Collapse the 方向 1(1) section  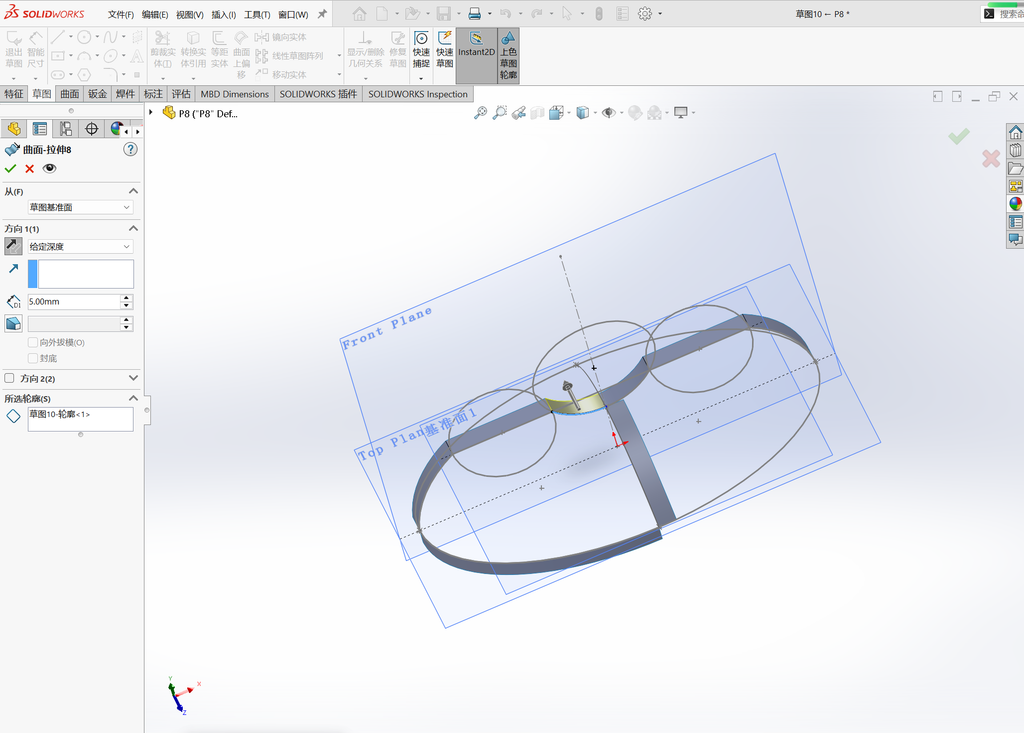(x=133, y=229)
